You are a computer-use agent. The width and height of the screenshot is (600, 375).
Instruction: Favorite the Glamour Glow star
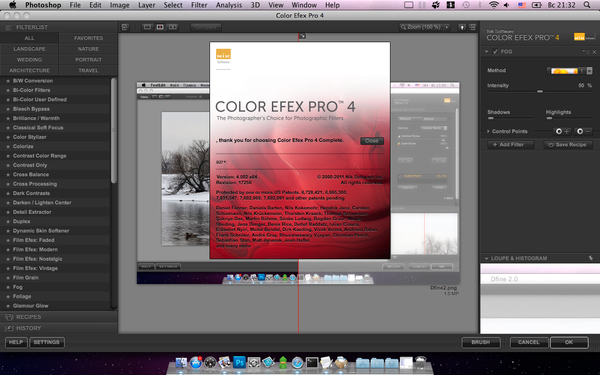coord(7,306)
